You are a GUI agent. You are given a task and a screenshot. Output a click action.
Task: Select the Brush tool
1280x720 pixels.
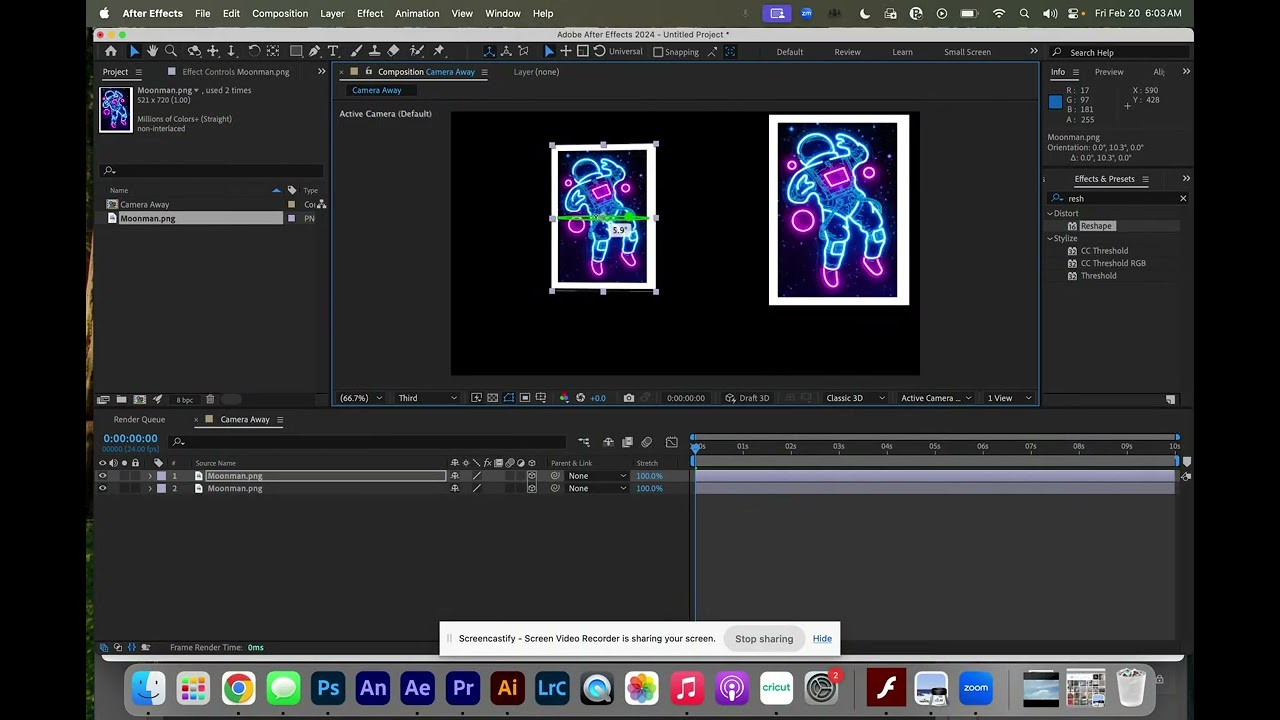click(356, 51)
